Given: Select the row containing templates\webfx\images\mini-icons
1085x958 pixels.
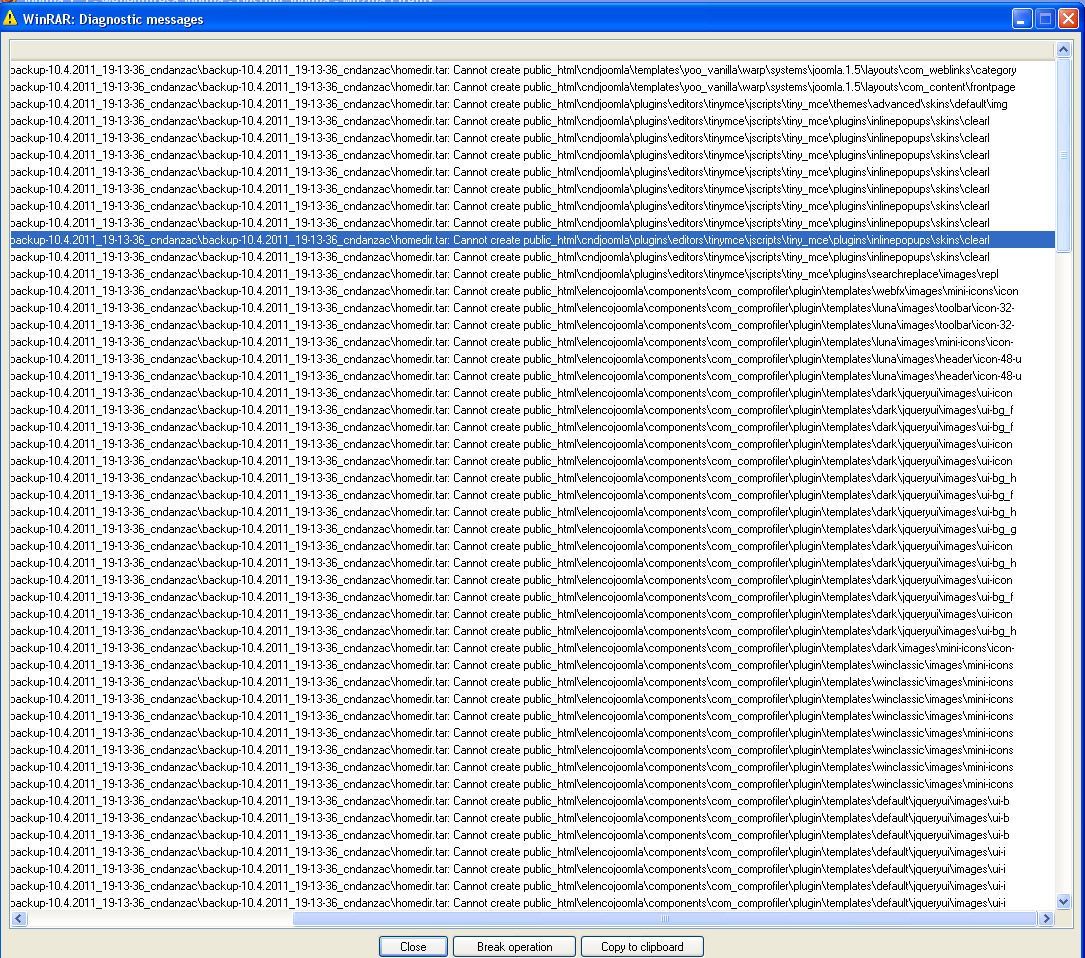Looking at the screenshot, I should coord(532,291).
